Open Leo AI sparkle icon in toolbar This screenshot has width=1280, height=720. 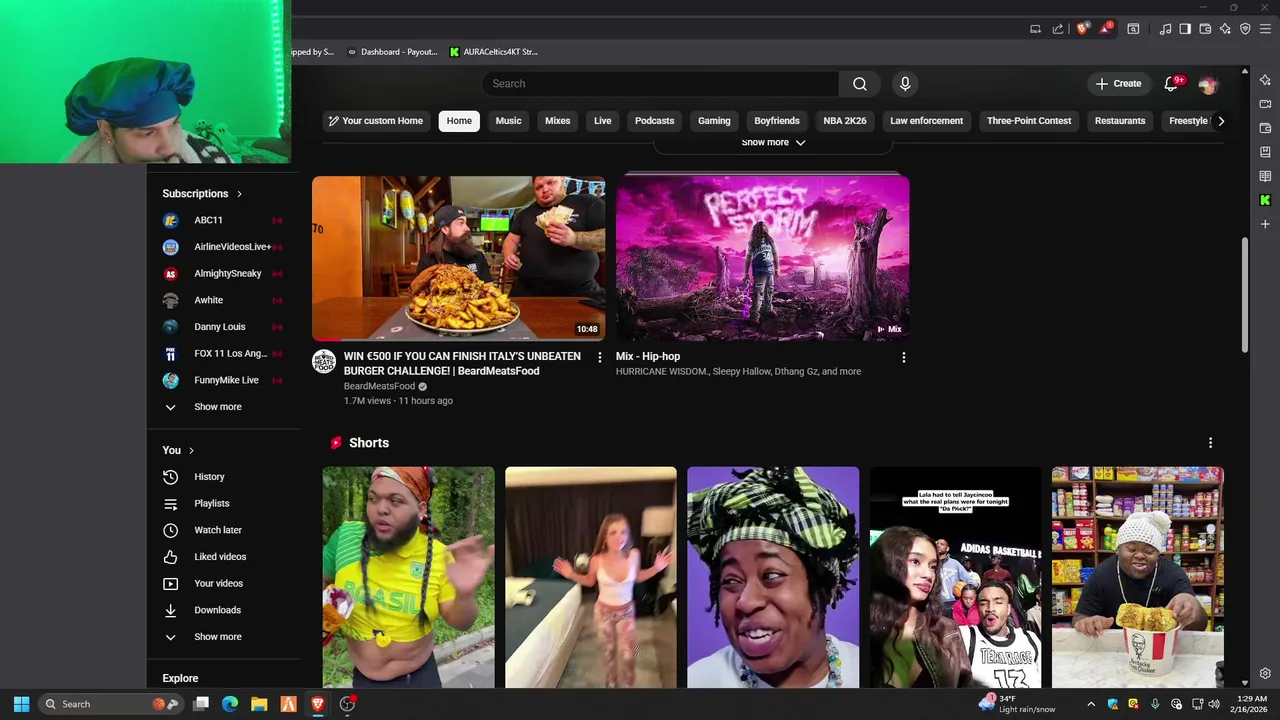(x=1225, y=29)
